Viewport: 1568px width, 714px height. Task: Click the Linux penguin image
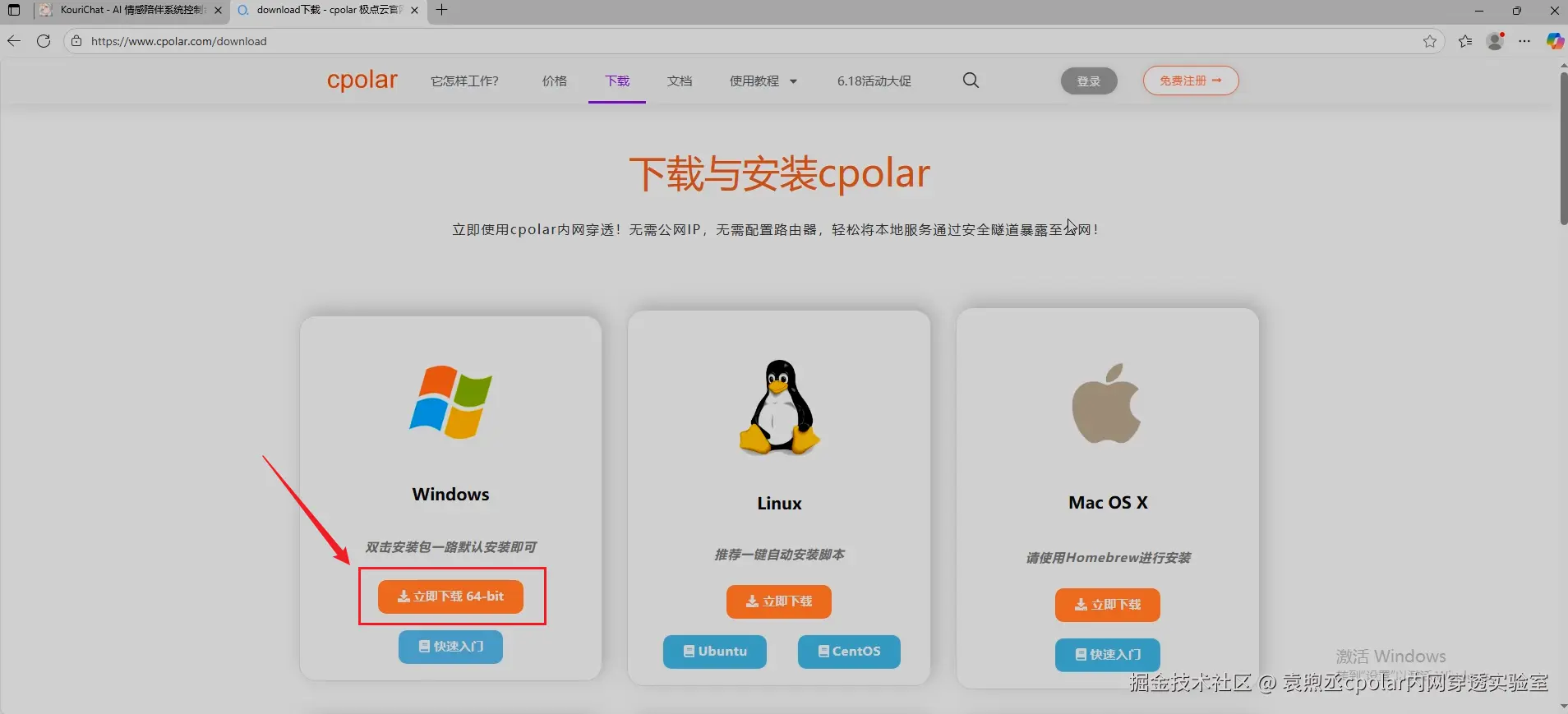coord(779,407)
